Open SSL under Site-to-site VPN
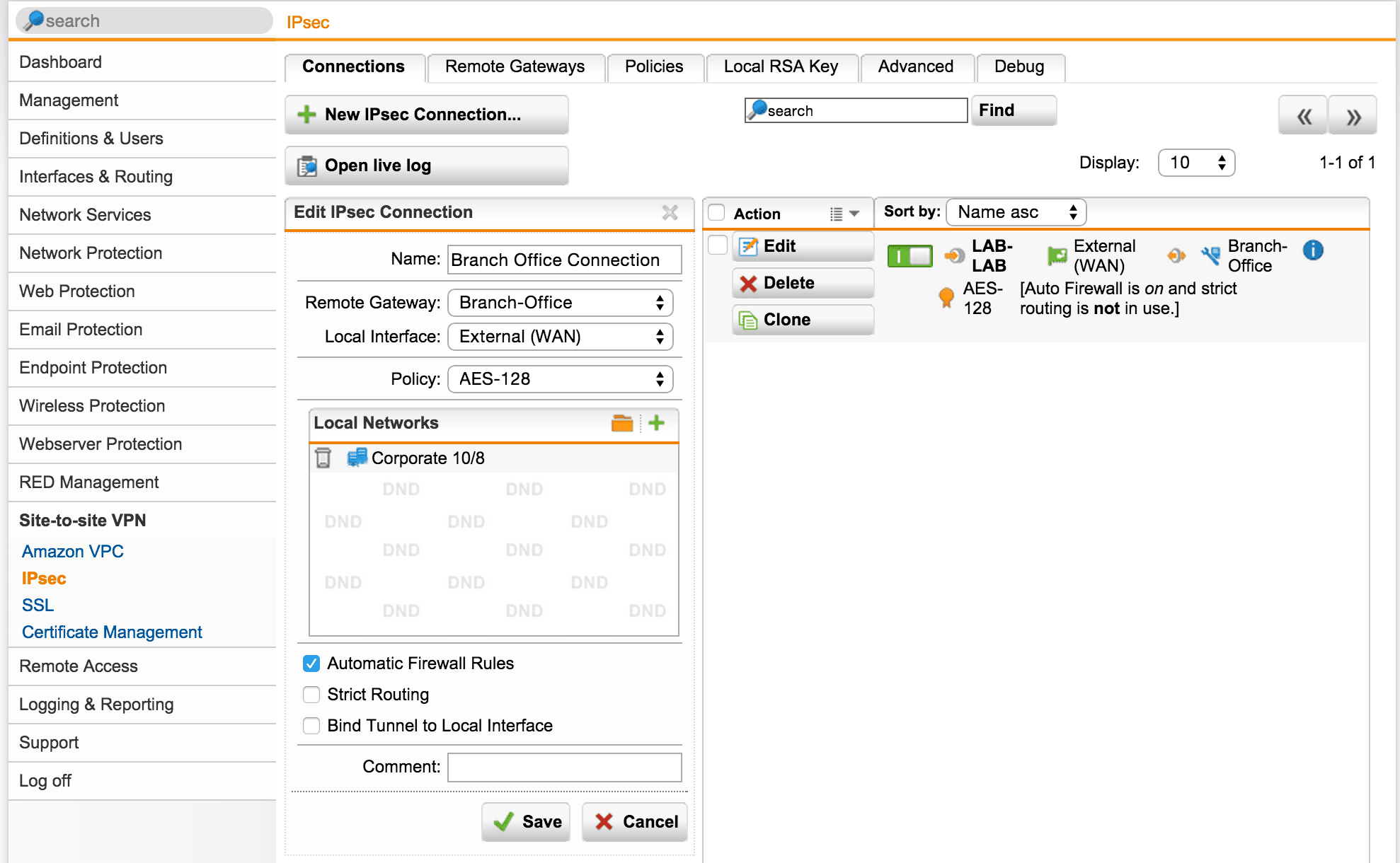Screen dimensions: 1400x863 [38, 606]
